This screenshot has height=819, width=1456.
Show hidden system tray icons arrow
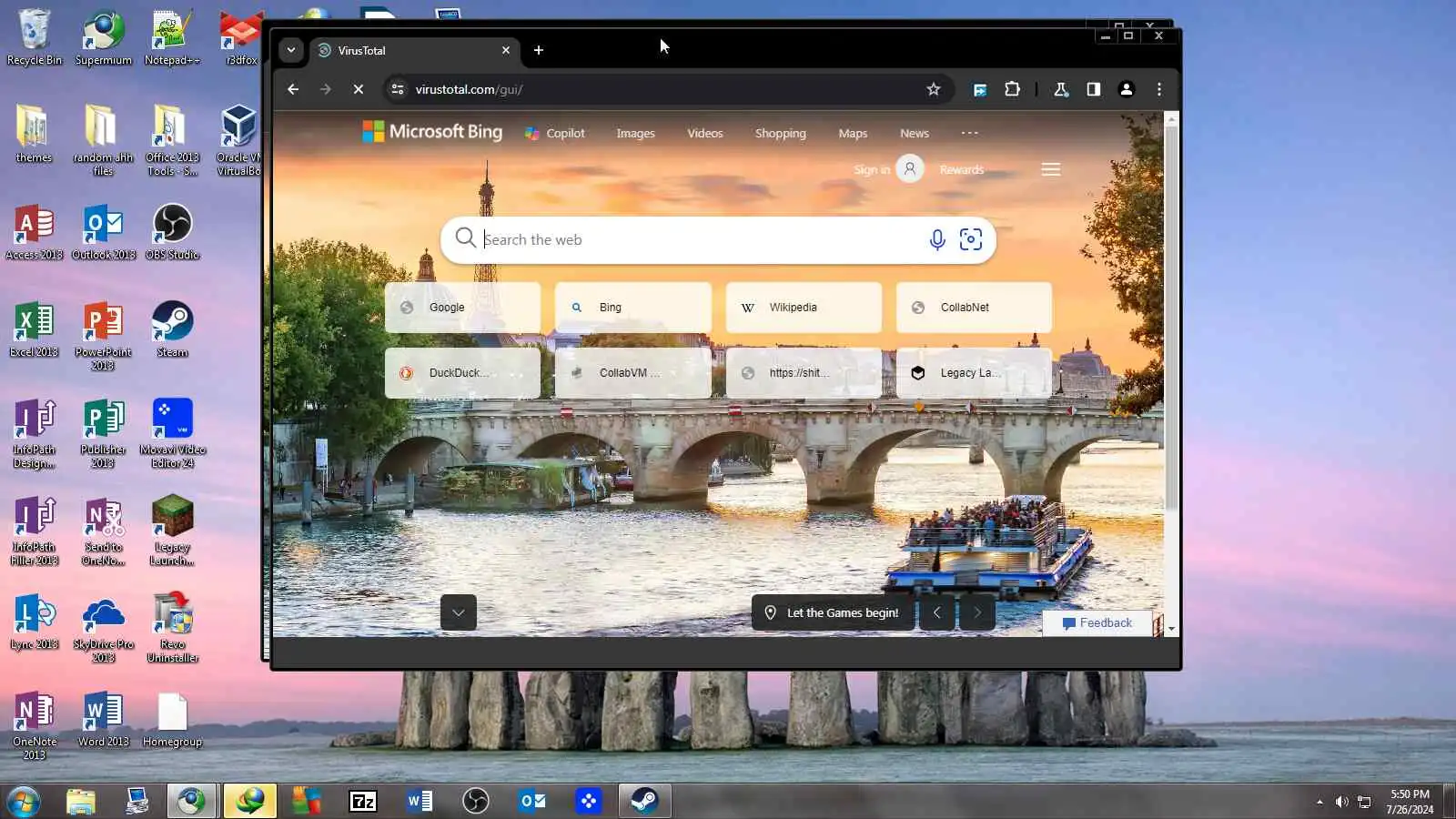[1319, 802]
